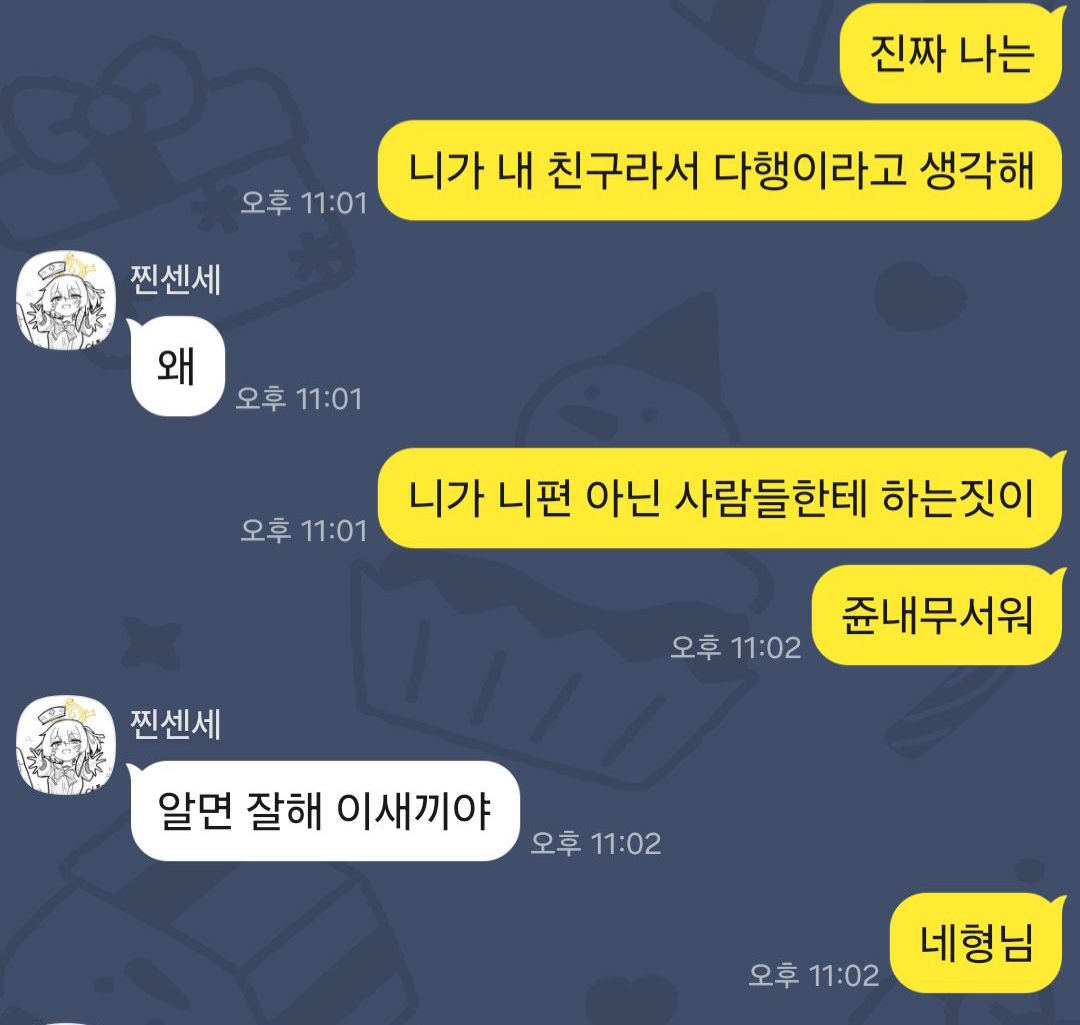The height and width of the screenshot is (1025, 1080).
Task: Open 찐센세's avatar beside '알면 잘해 이새끼야'
Action: pos(66,745)
